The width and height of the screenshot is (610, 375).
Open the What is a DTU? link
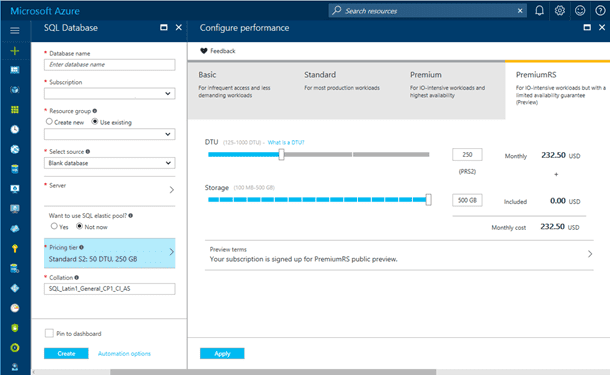pos(286,142)
